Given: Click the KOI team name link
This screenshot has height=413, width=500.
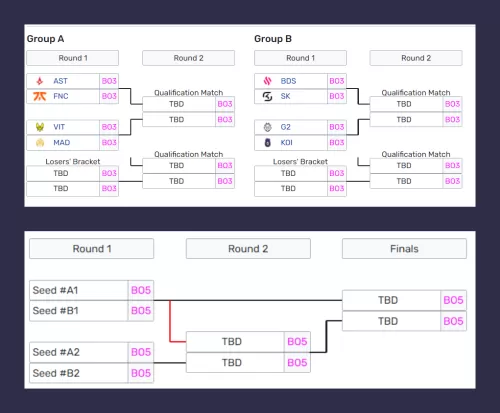Looking at the screenshot, I should coord(286,143).
